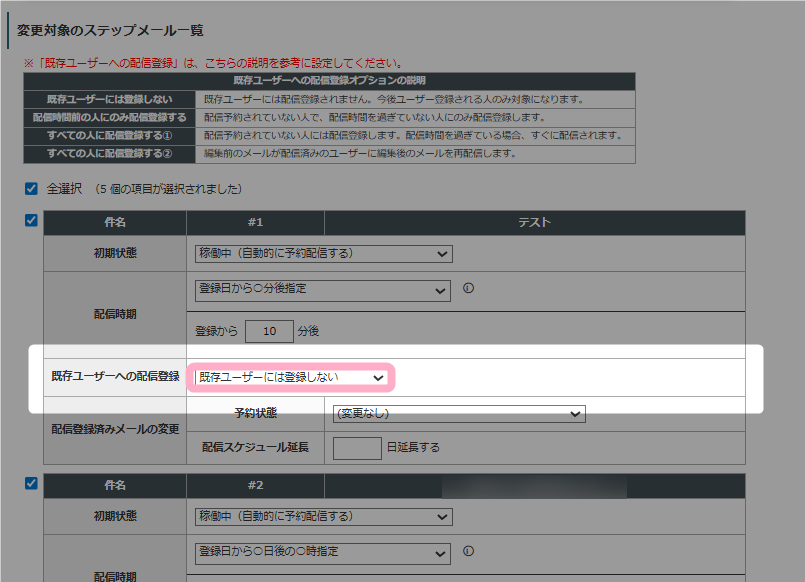Open the 初期状態 dropdown for step #2
Viewport: 805px width, 582px height.
pyautogui.click(x=323, y=517)
